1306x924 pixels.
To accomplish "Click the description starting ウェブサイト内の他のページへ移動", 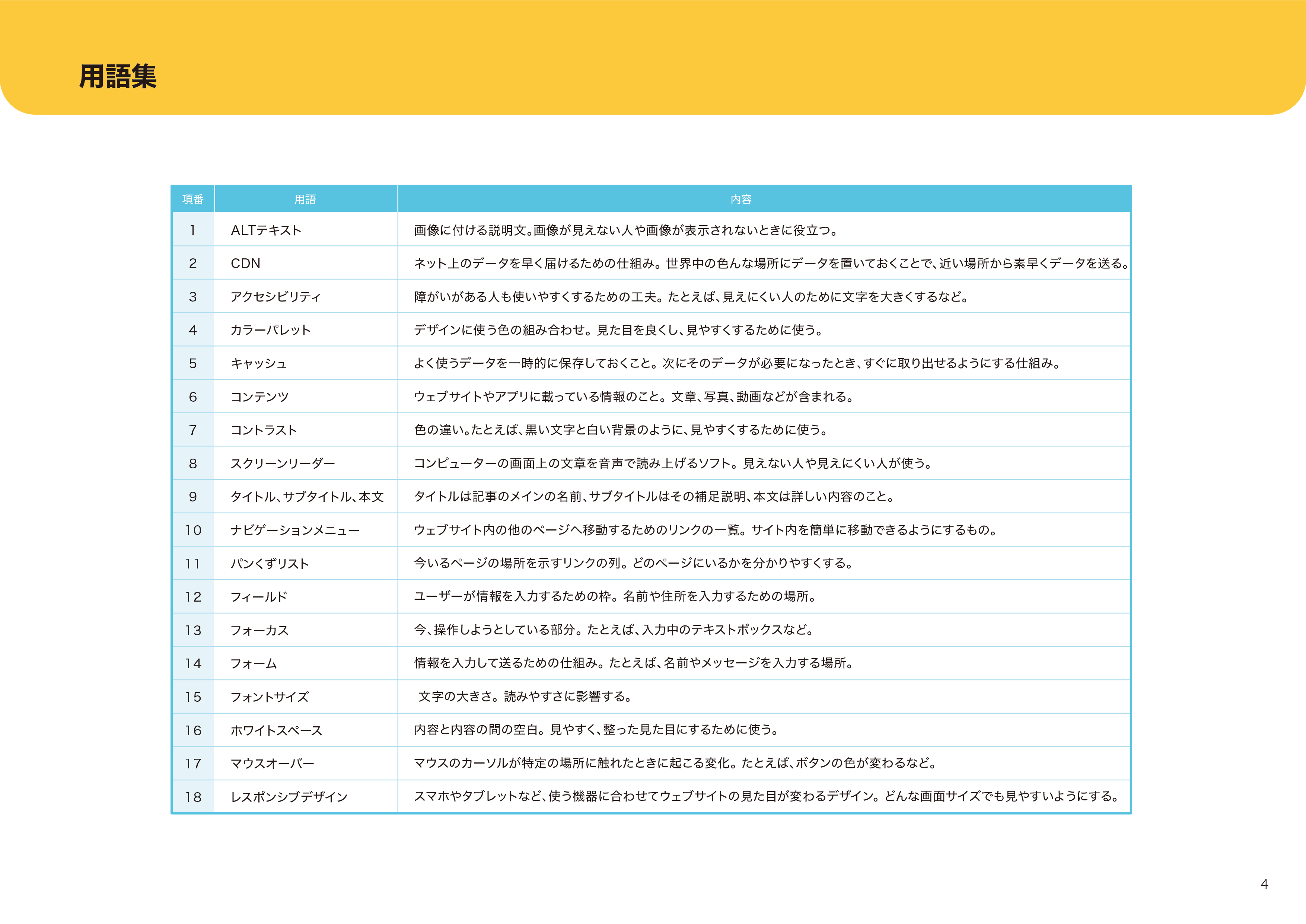I will [705, 530].
